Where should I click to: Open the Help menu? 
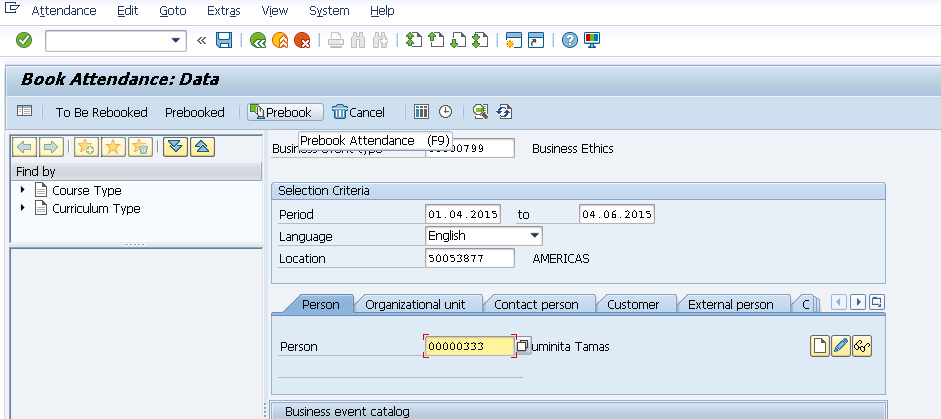tap(382, 11)
